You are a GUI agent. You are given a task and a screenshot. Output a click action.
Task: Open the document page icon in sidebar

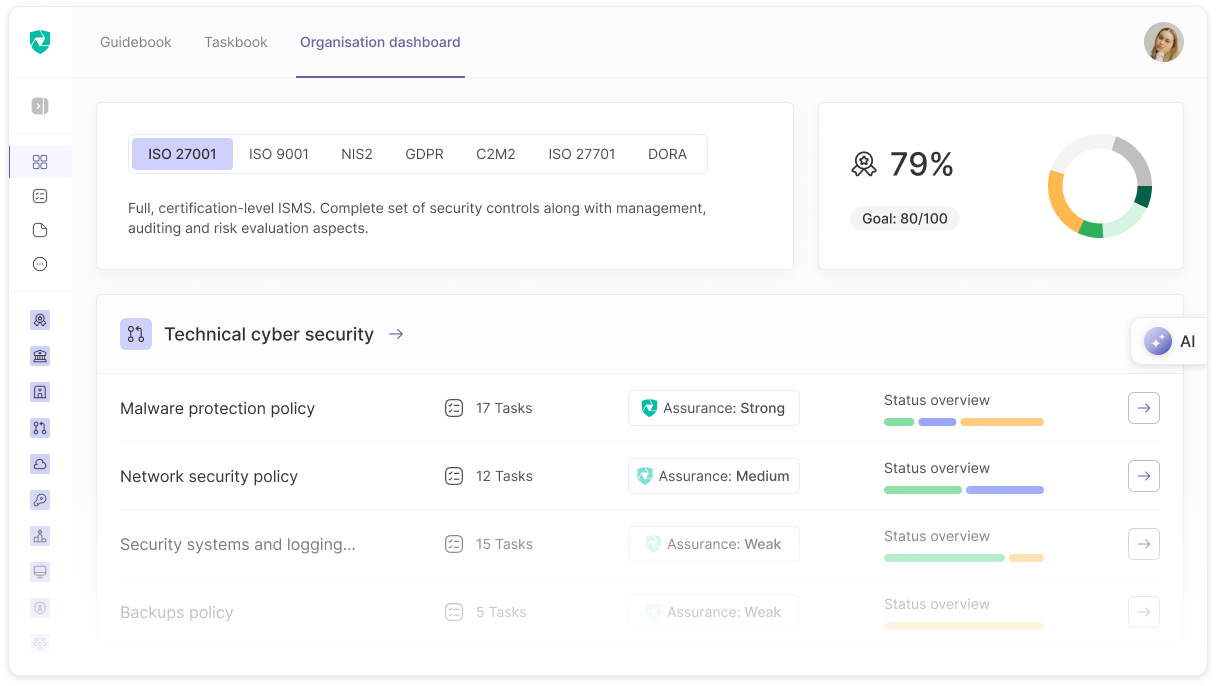coord(40,230)
